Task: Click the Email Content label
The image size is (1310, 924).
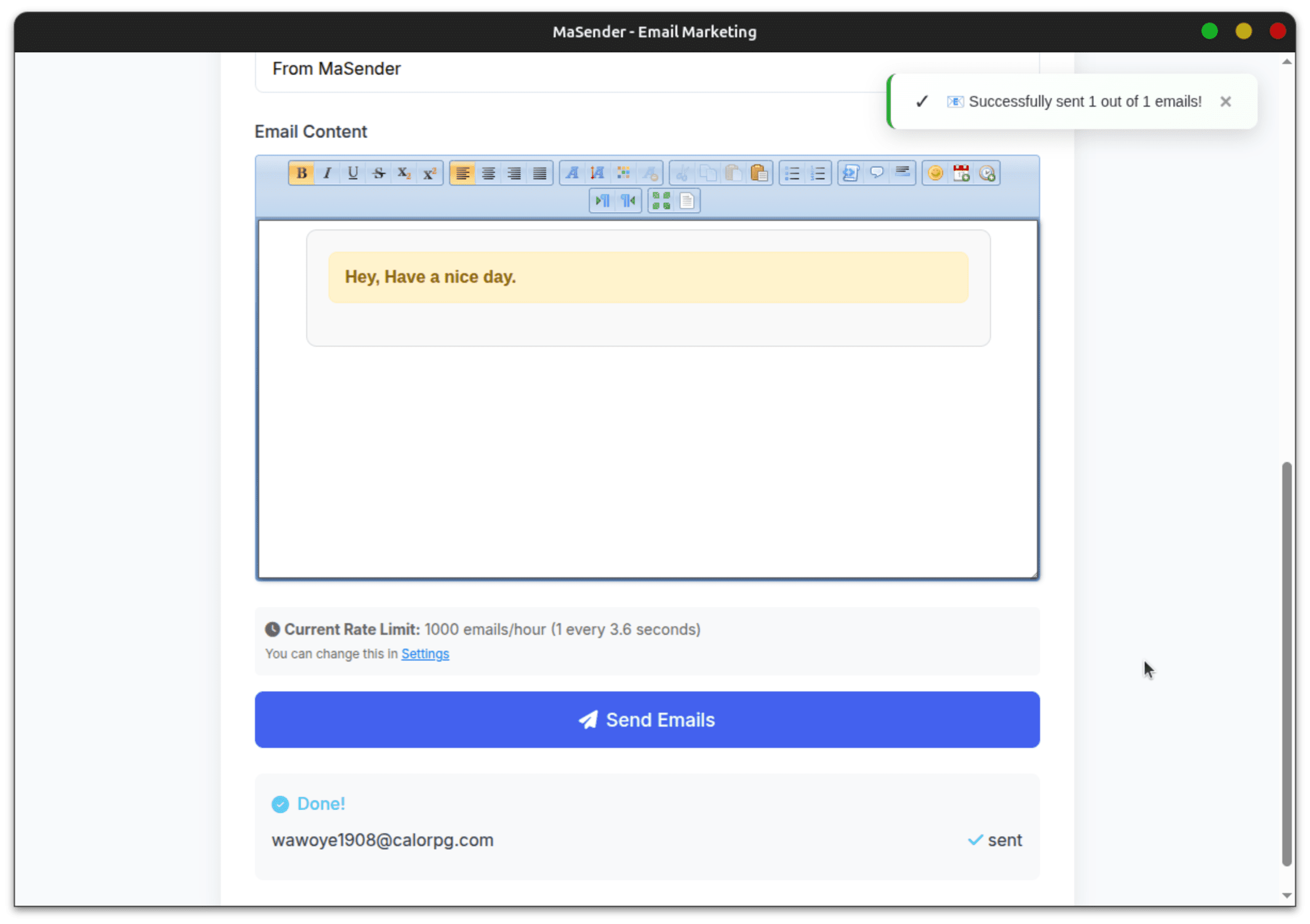Action: 311,132
